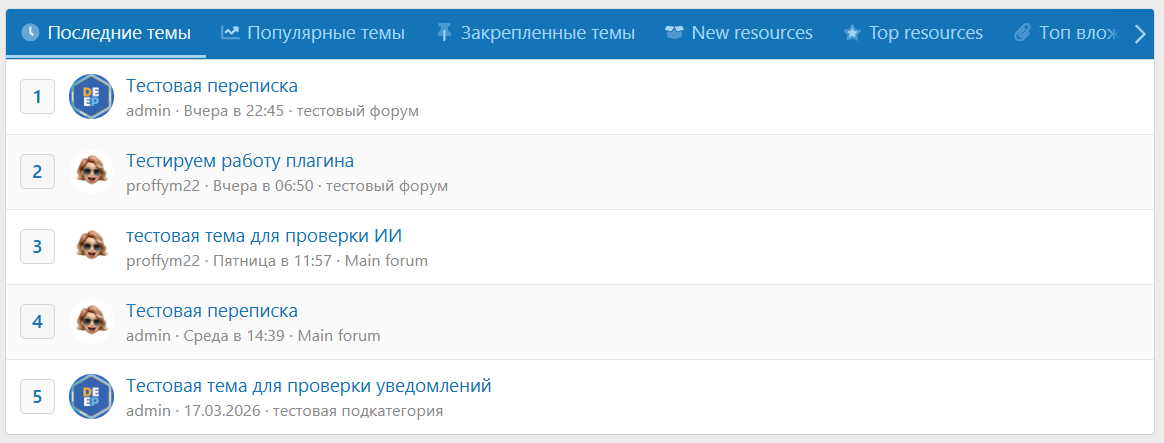Image resolution: width=1164 pixels, height=443 pixels.
Task: Click the paperclip icon beside Топ влож
Action: tap(1022, 33)
